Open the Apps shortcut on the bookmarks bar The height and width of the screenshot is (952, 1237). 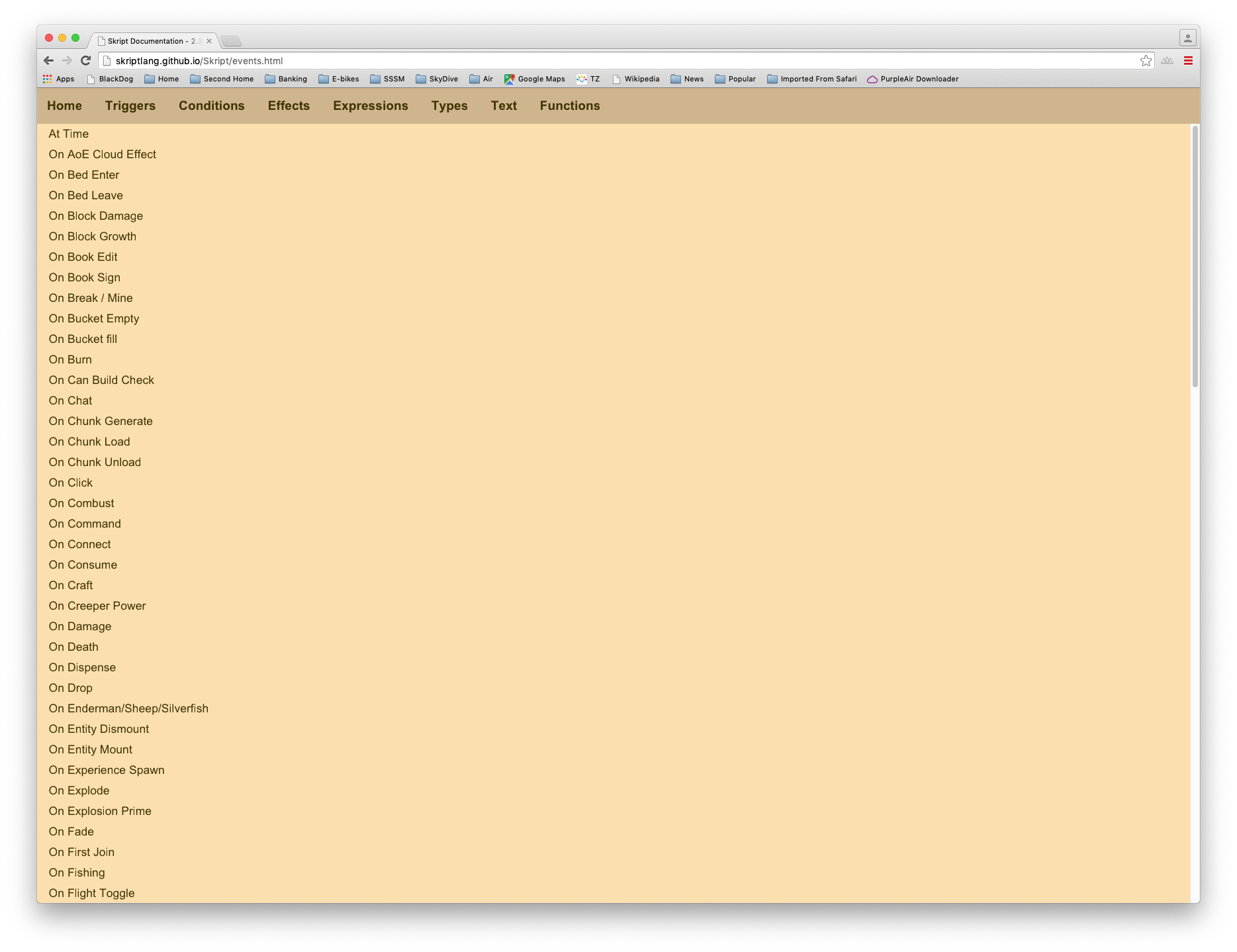point(58,79)
